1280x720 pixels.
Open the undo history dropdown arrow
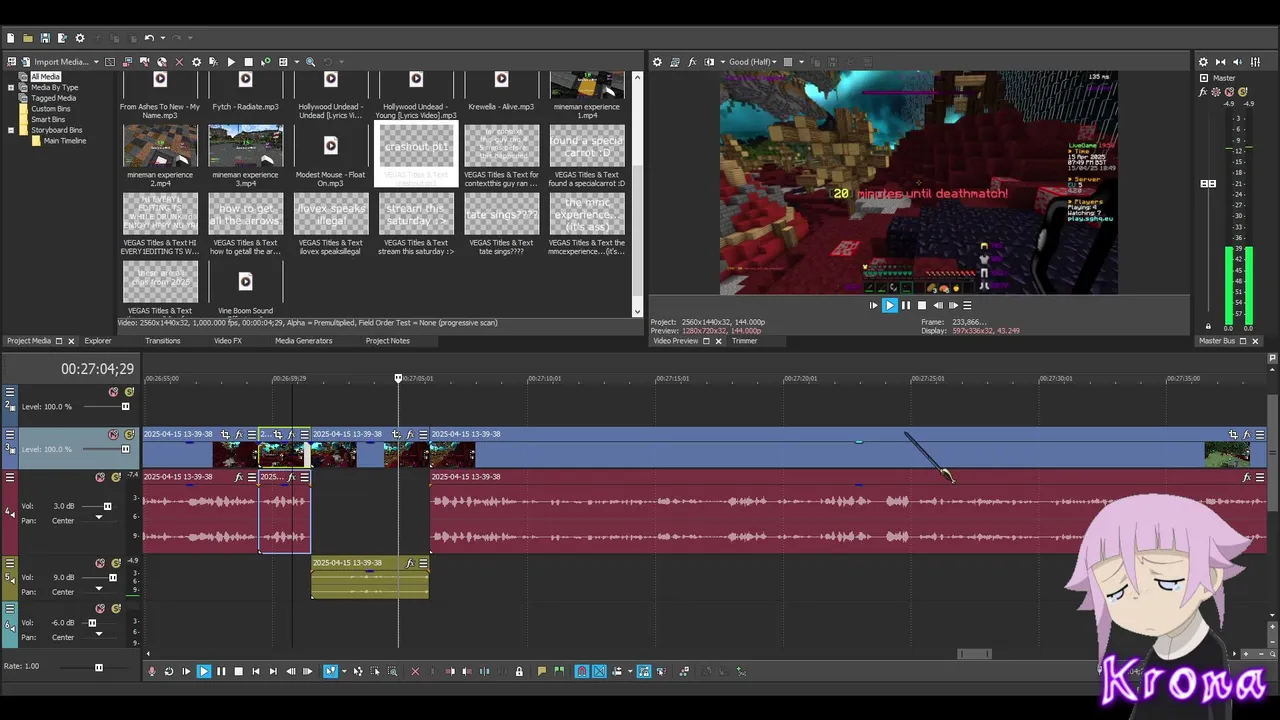click(x=162, y=38)
